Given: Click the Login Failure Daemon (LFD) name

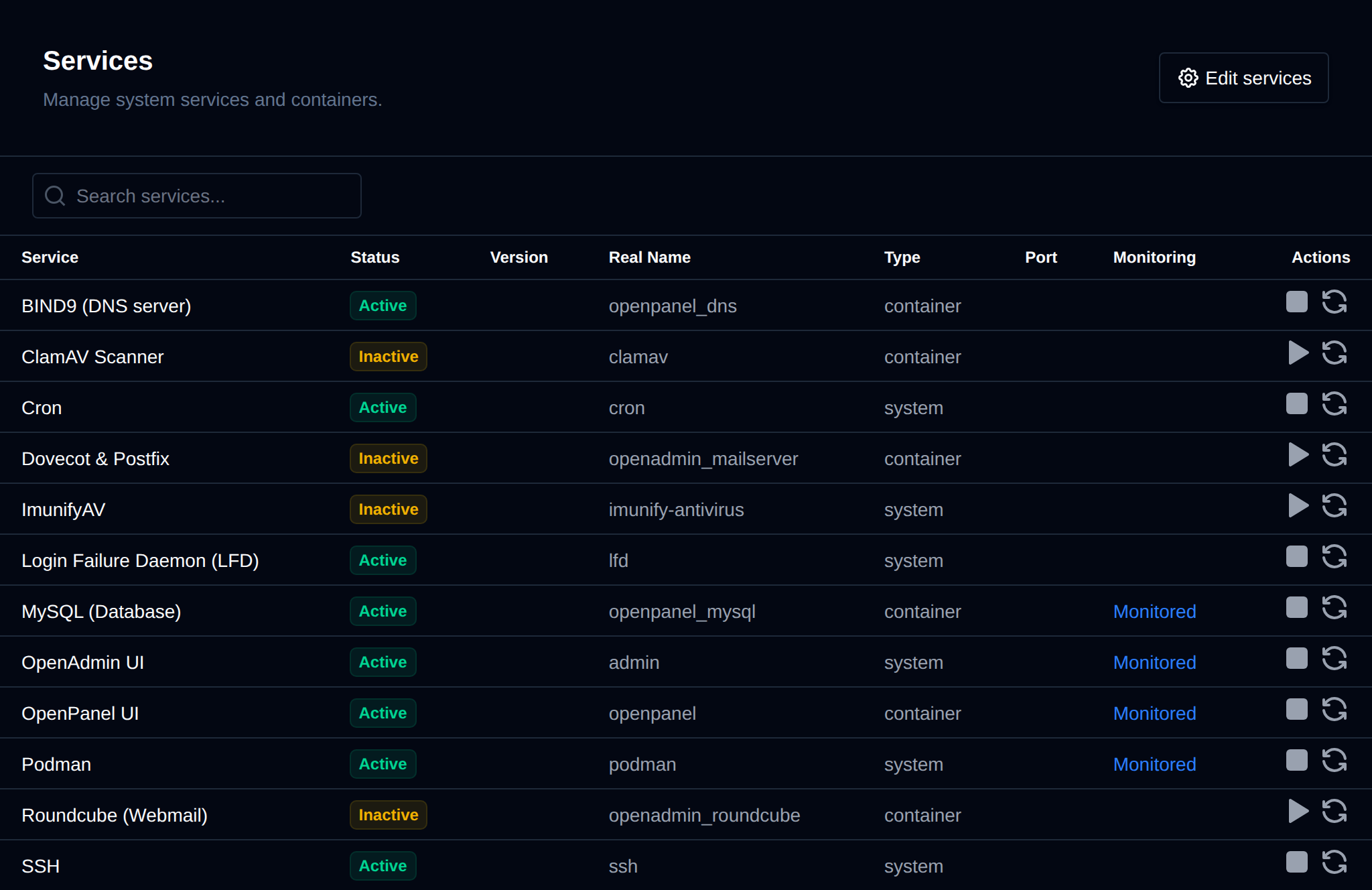Looking at the screenshot, I should click(x=140, y=560).
